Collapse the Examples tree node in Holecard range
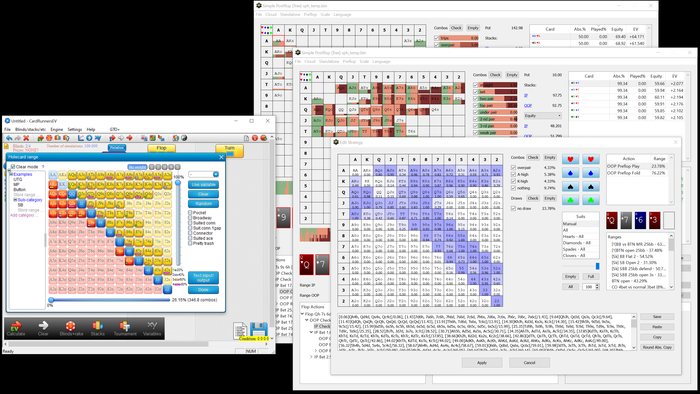 point(11,174)
